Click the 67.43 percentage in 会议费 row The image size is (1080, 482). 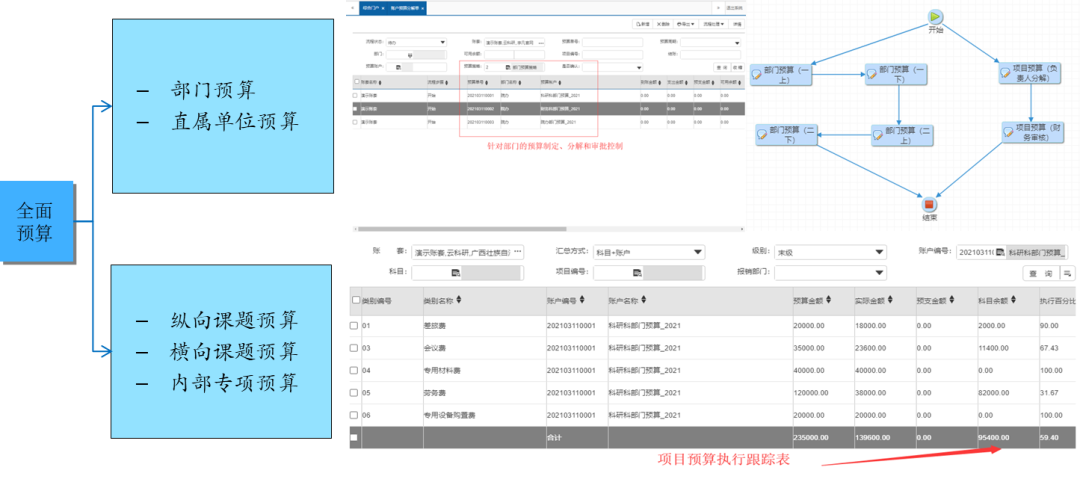point(1050,348)
